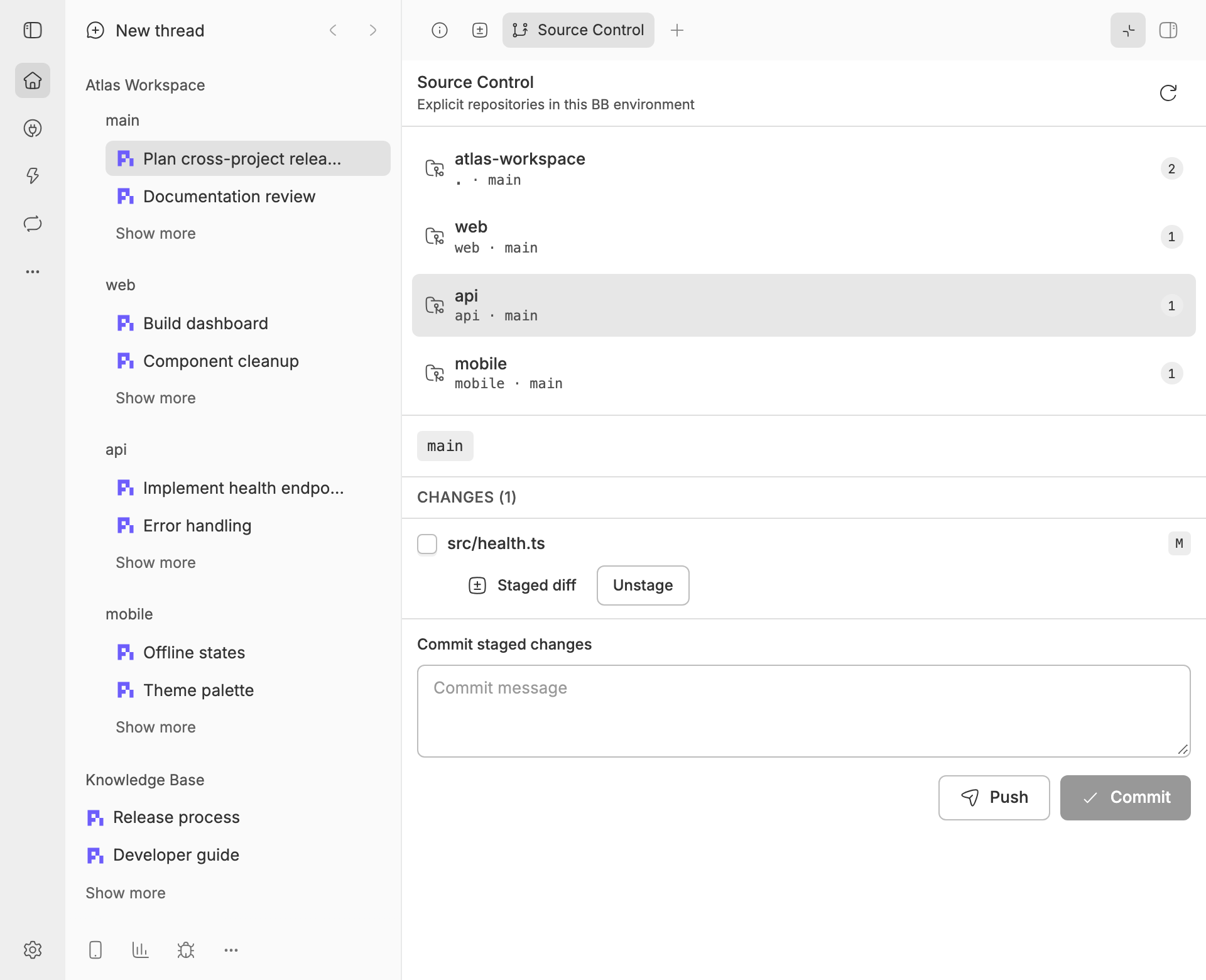
Task: Open the bar chart icon in bottom bar
Action: point(141,950)
